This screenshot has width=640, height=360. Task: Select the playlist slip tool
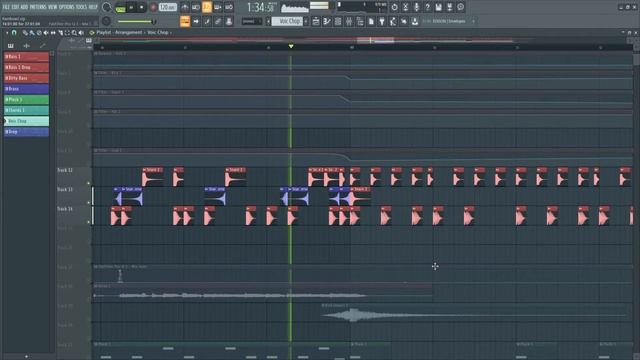coord(53,33)
